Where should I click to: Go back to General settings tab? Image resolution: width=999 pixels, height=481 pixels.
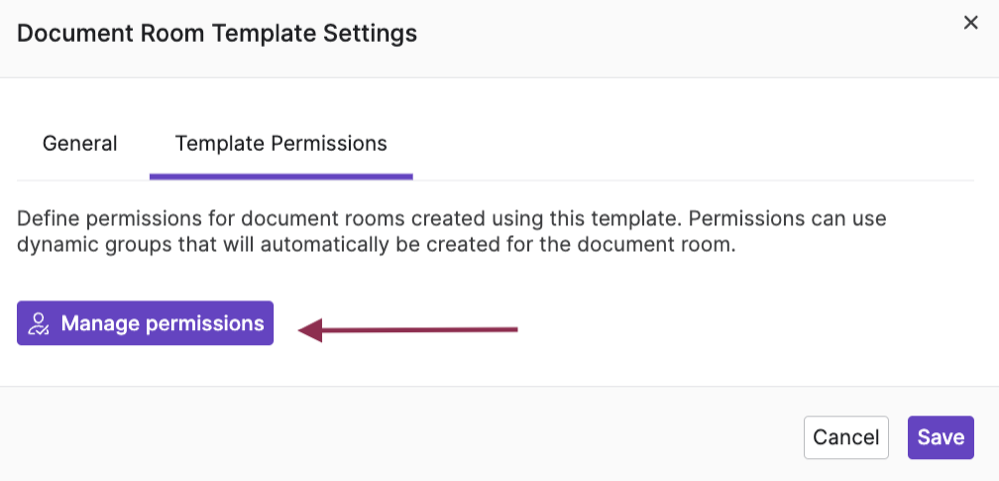(80, 144)
